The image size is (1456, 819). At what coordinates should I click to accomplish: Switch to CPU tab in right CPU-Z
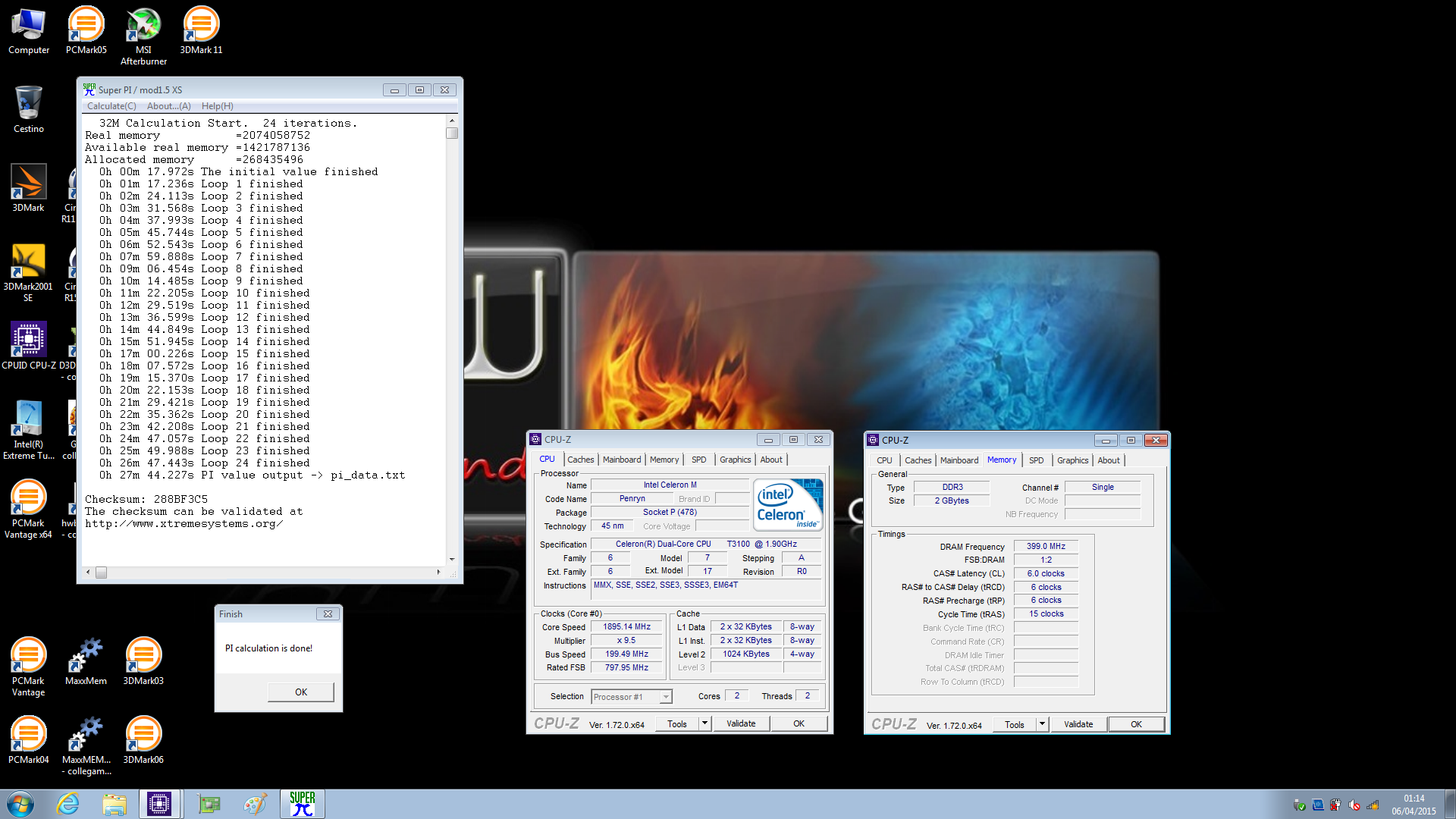pos(884,460)
